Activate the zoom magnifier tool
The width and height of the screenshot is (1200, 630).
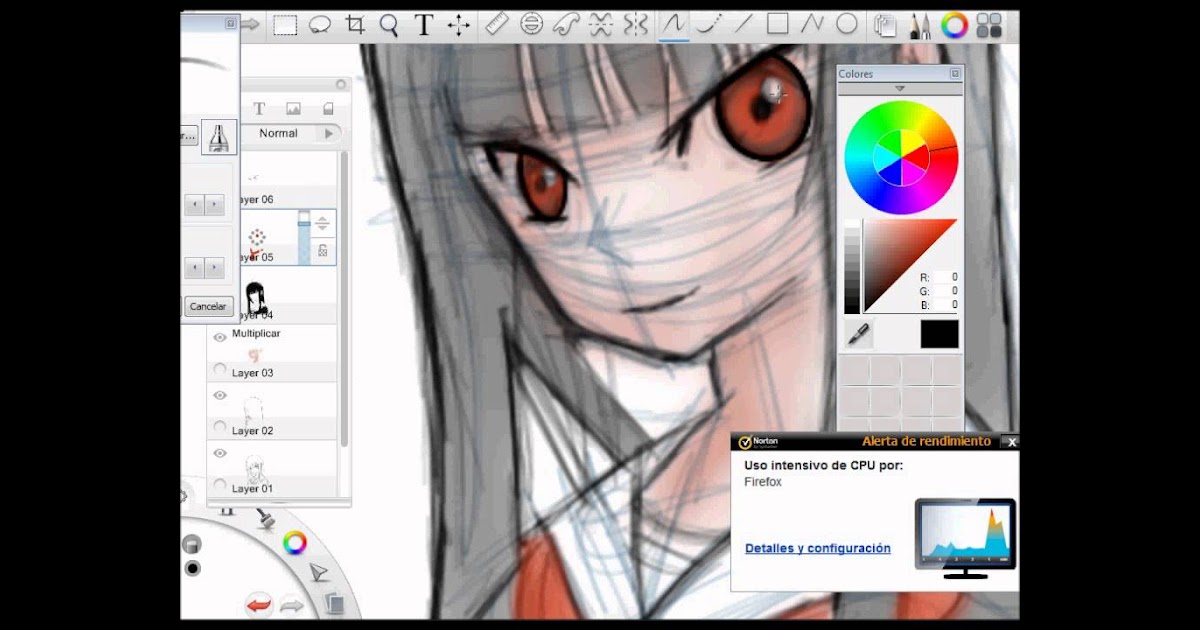(x=388, y=25)
